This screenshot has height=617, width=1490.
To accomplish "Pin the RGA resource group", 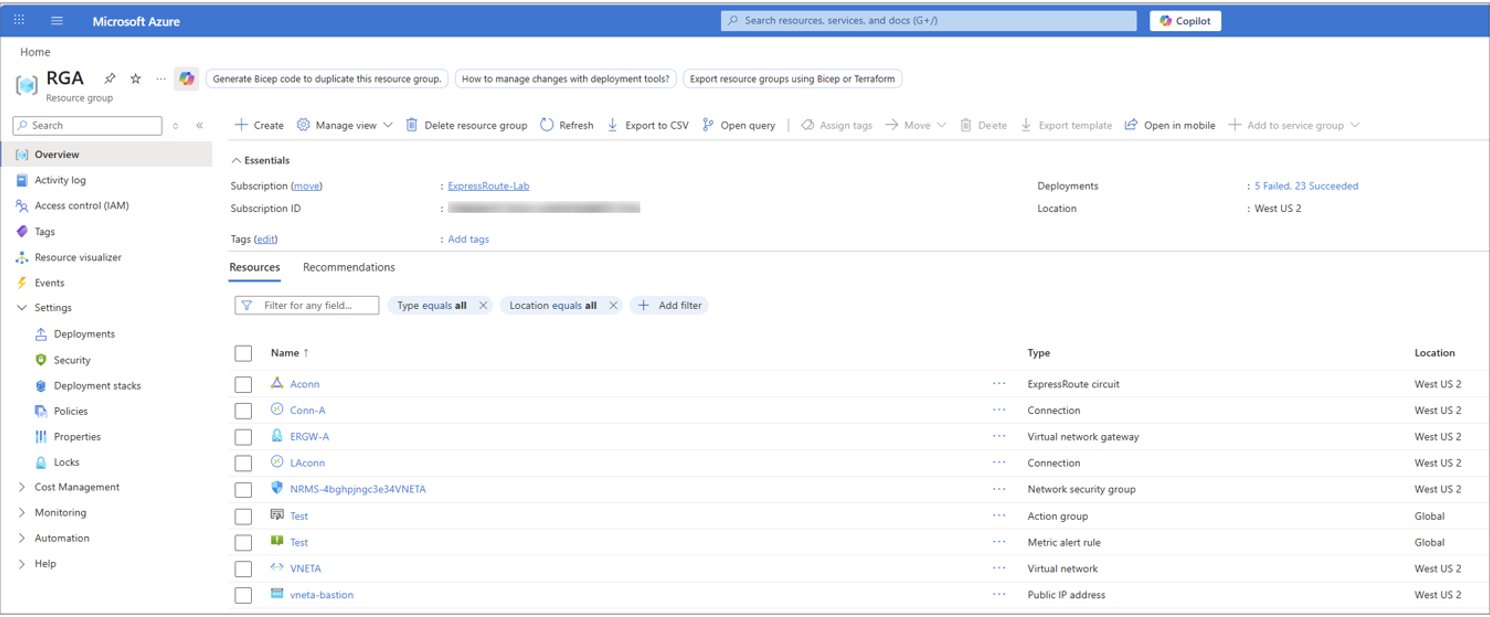I will (x=110, y=79).
